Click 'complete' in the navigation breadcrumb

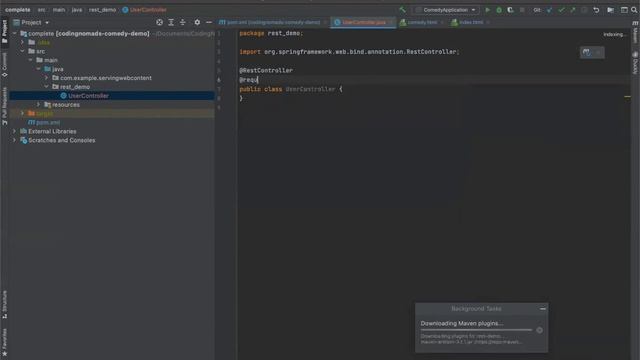(x=18, y=10)
